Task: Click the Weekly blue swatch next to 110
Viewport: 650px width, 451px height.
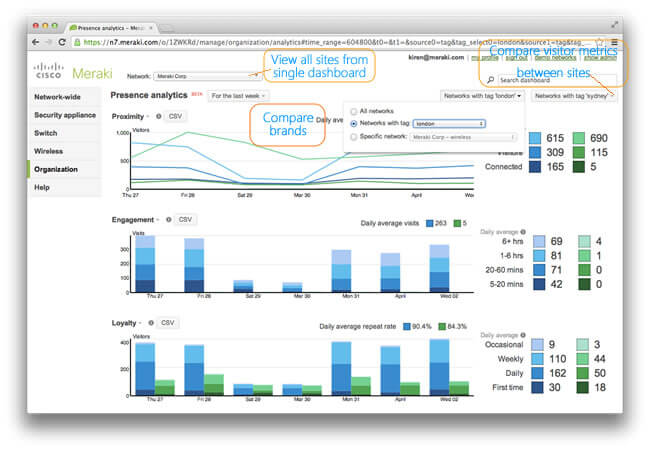Action: [x=537, y=359]
